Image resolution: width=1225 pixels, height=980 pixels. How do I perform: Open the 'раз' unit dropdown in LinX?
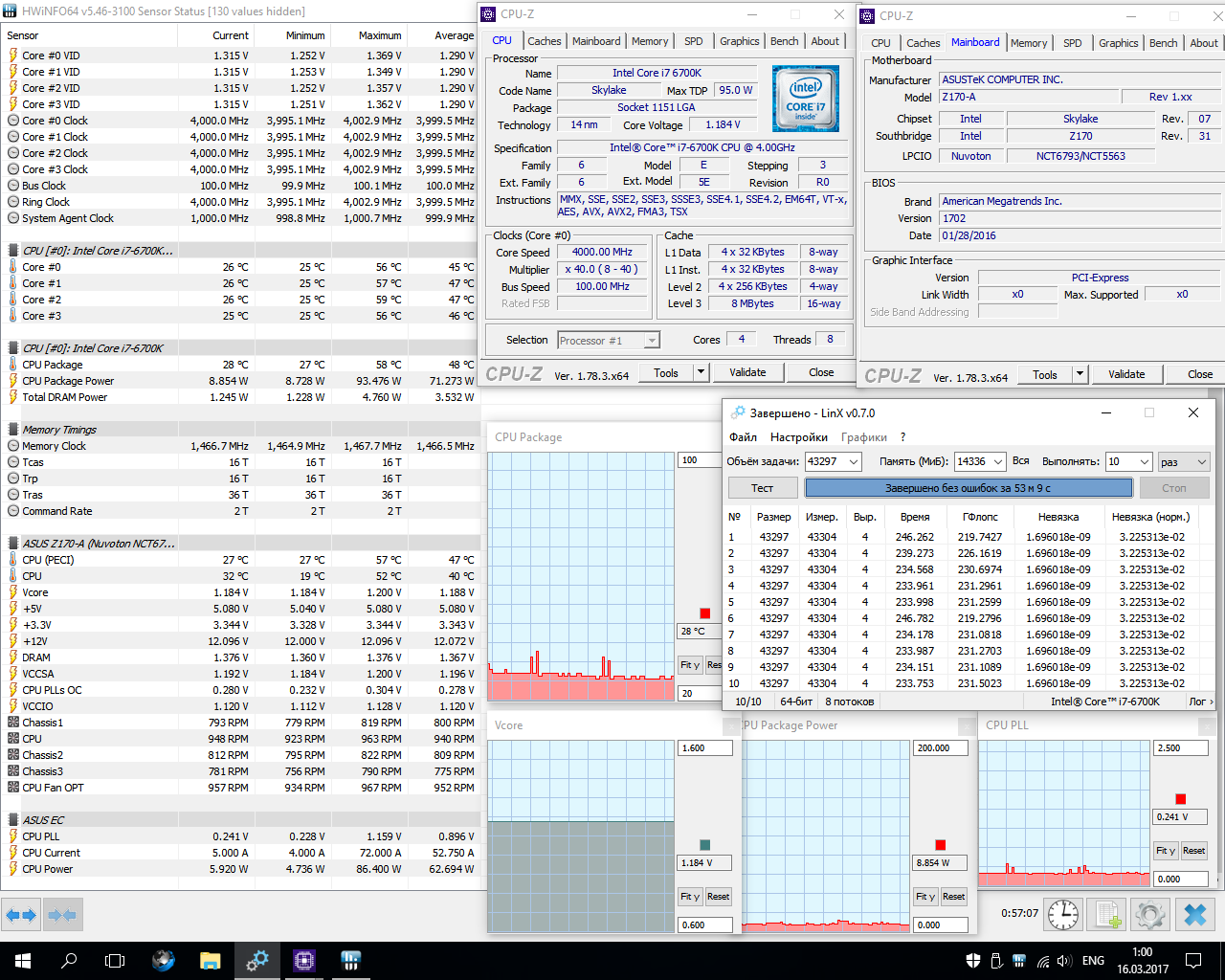1185,461
